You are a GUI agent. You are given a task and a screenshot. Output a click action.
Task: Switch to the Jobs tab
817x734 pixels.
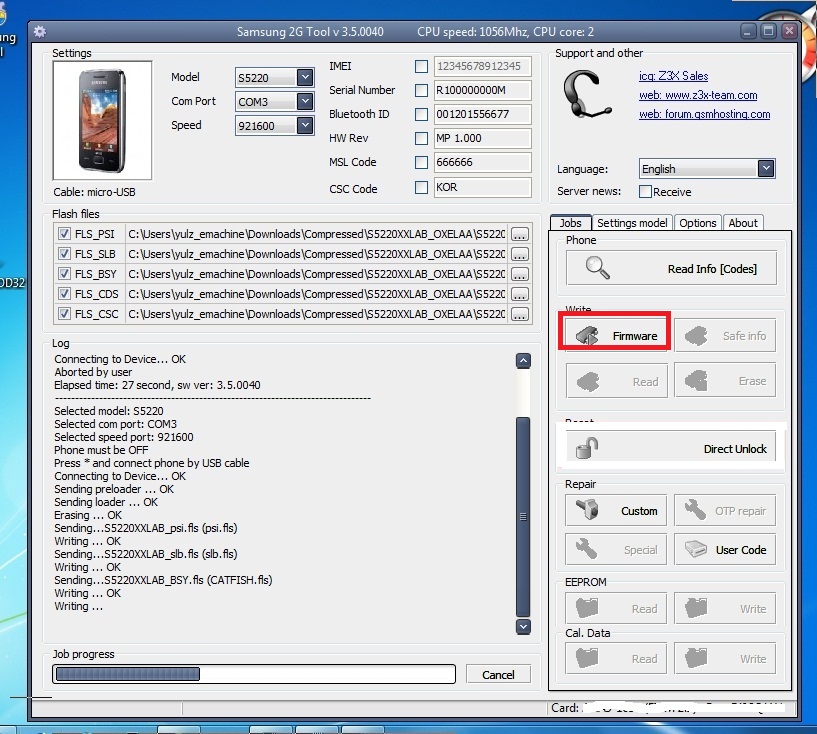pyautogui.click(x=571, y=223)
